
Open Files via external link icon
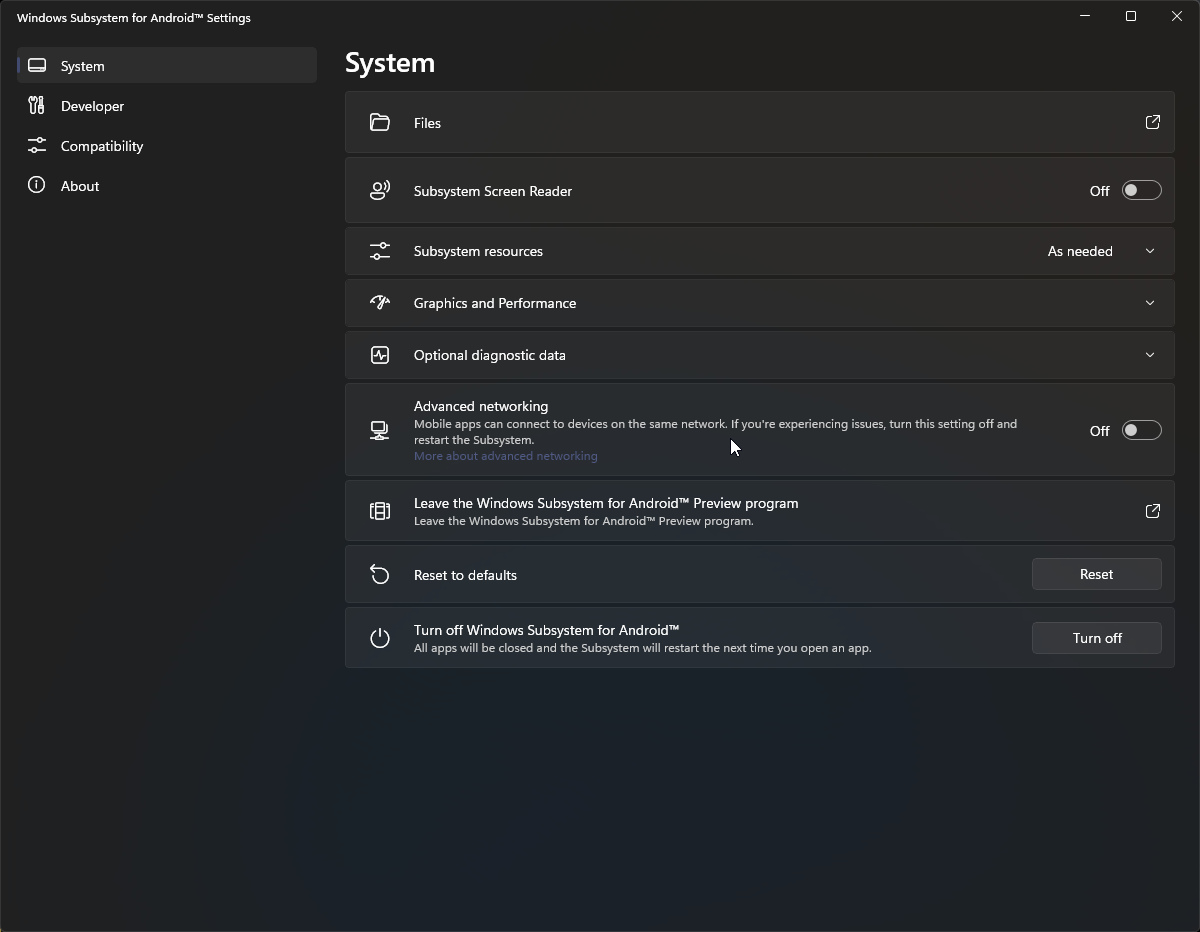click(1153, 122)
